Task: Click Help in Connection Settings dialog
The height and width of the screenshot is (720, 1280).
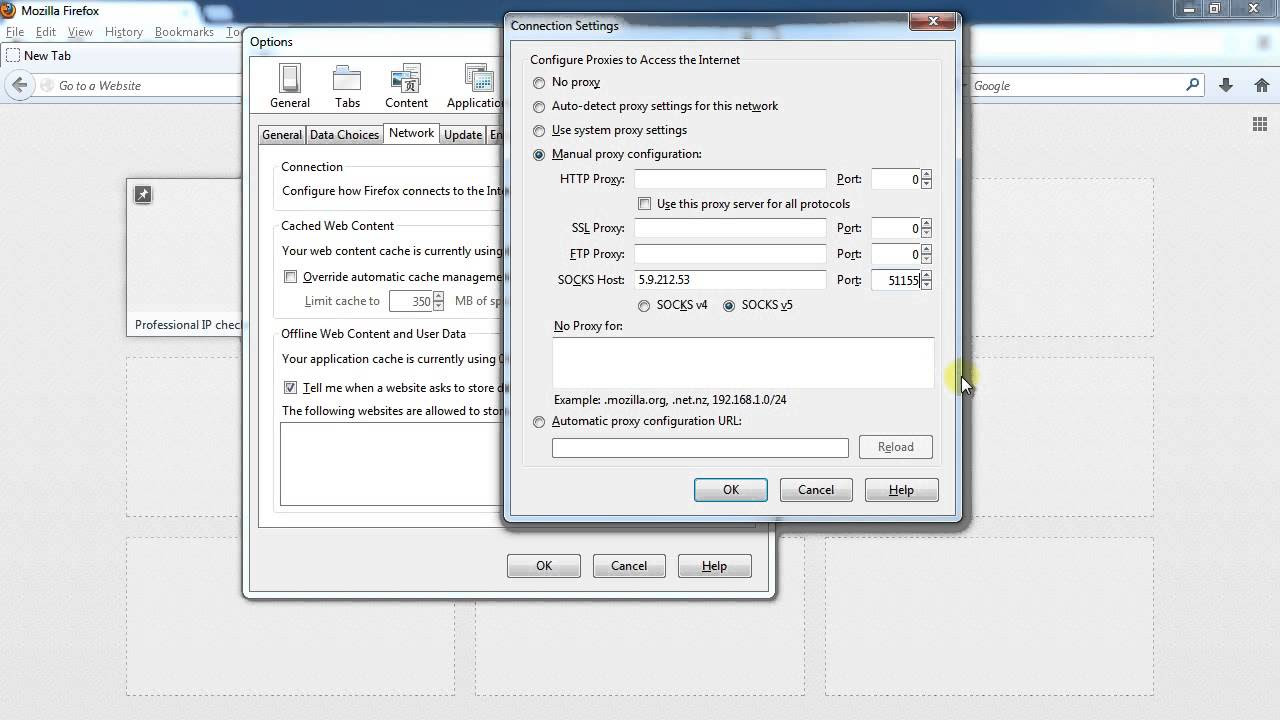Action: click(x=901, y=490)
